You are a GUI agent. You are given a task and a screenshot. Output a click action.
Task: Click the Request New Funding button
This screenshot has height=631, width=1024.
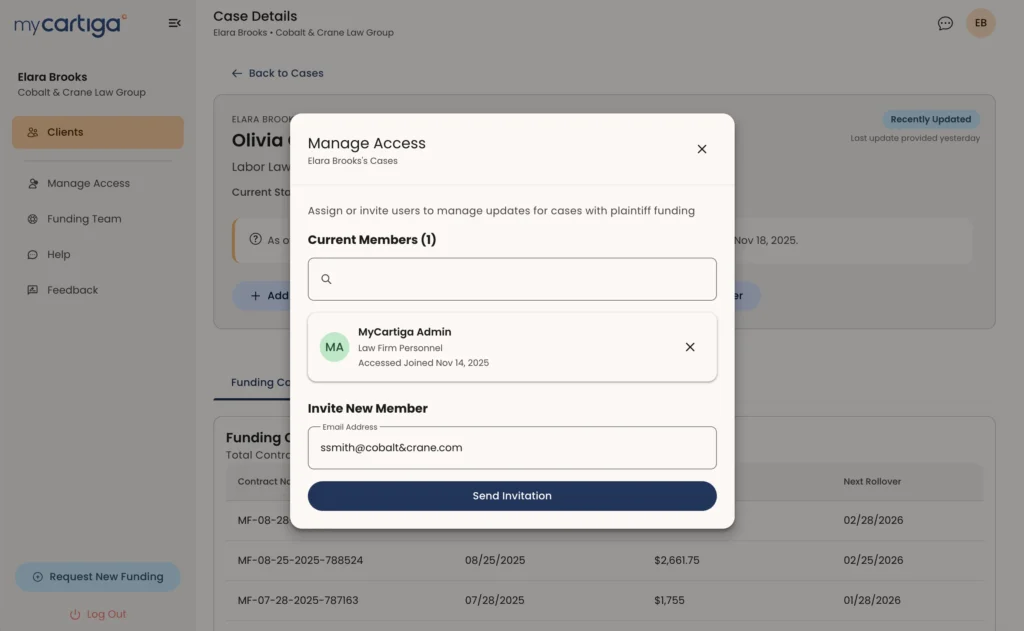[x=98, y=577]
